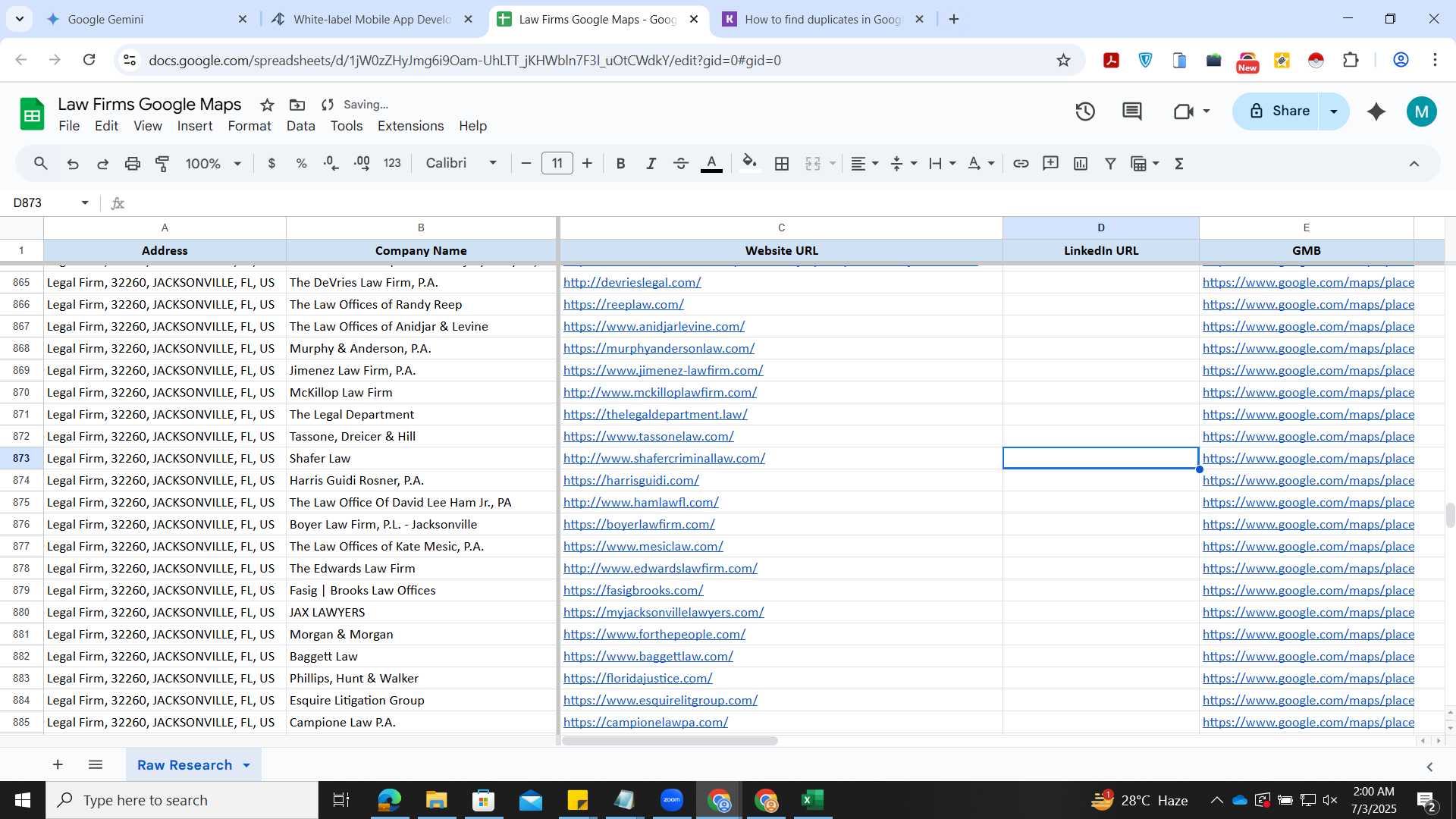Format as percent
The height and width of the screenshot is (819, 1456).
301,163
